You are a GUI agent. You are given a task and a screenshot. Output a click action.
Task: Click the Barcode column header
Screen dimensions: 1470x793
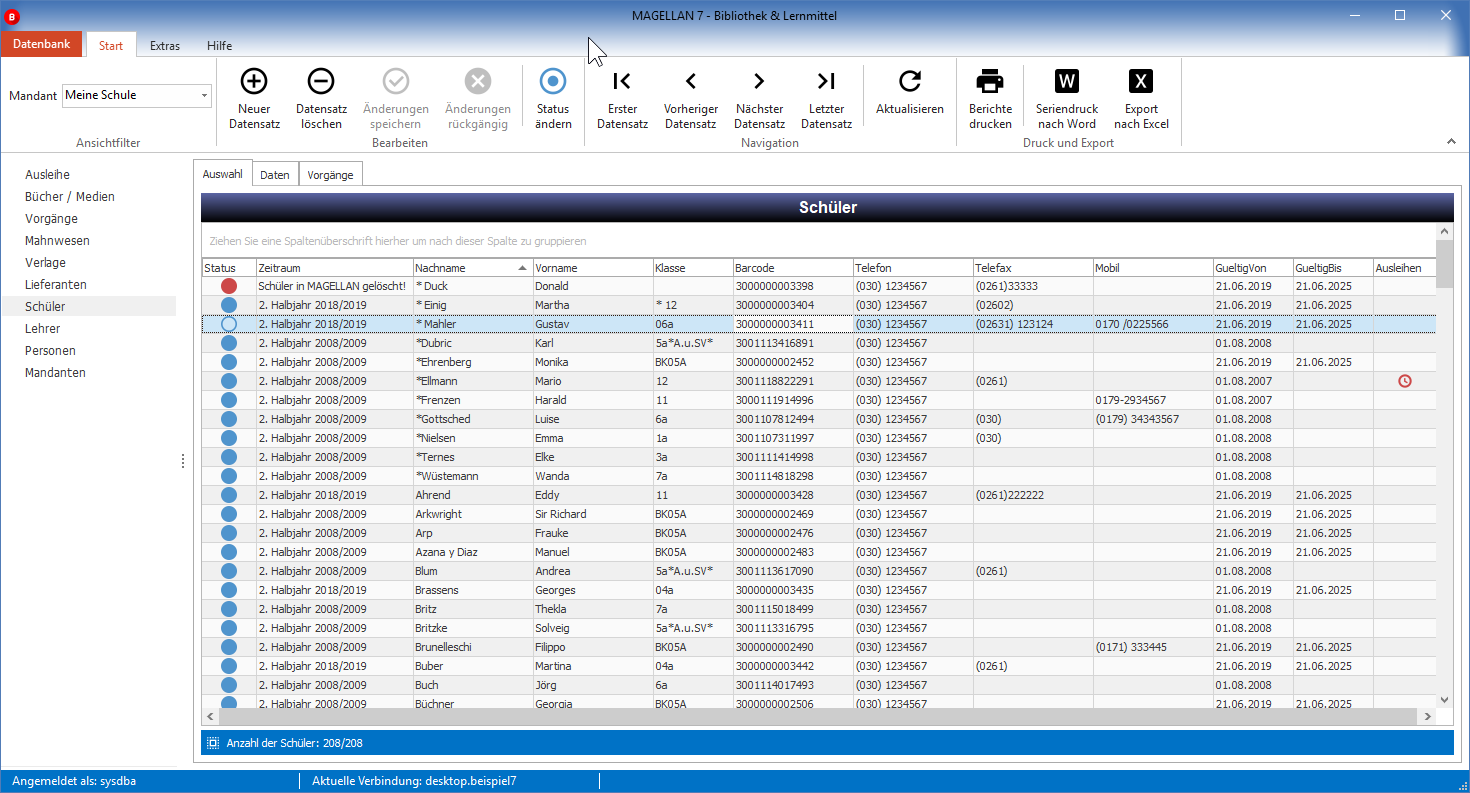coord(792,268)
